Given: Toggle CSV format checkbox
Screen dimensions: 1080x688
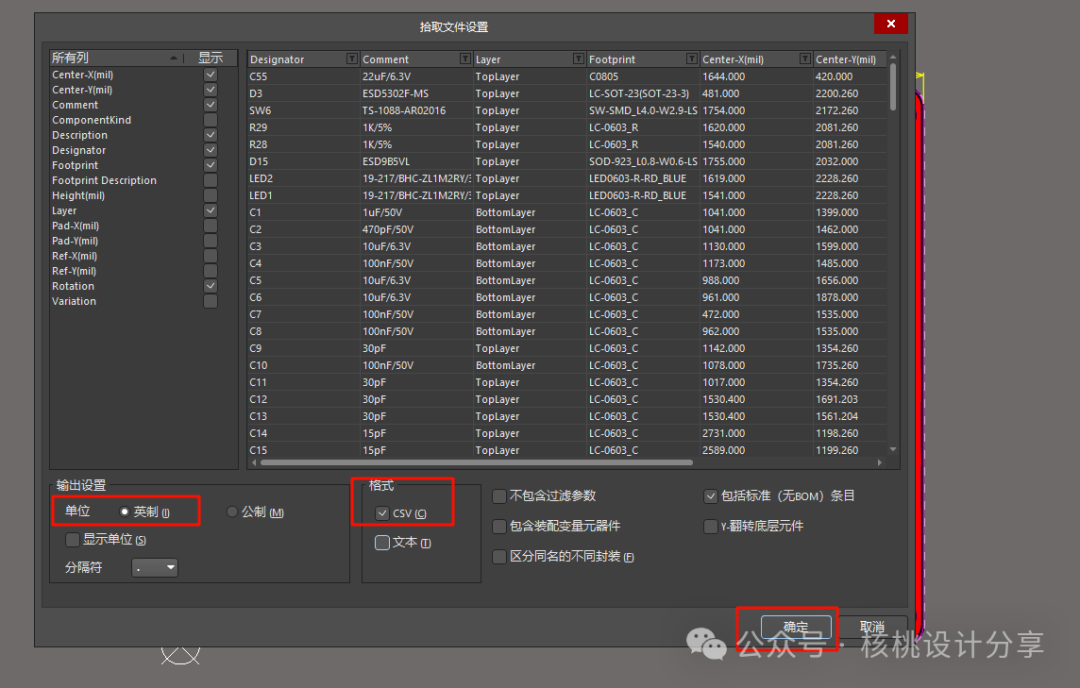Looking at the screenshot, I should (x=382, y=513).
